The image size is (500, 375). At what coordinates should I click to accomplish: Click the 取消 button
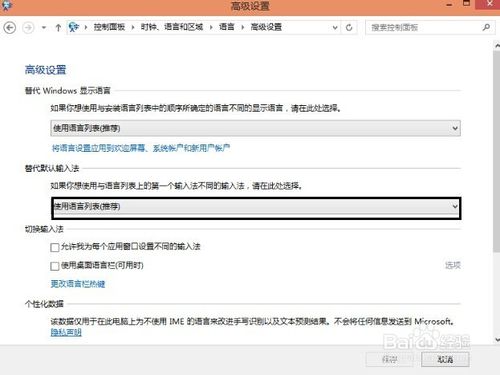(x=445, y=359)
